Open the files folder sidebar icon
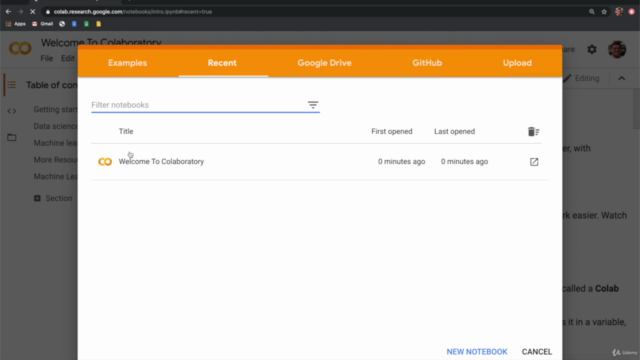The width and height of the screenshot is (640, 360). (x=11, y=138)
